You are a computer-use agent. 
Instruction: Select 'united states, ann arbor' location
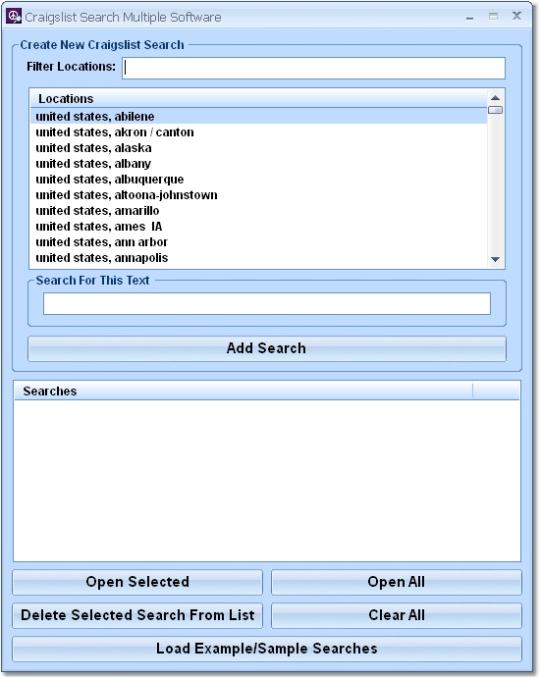click(x=259, y=242)
